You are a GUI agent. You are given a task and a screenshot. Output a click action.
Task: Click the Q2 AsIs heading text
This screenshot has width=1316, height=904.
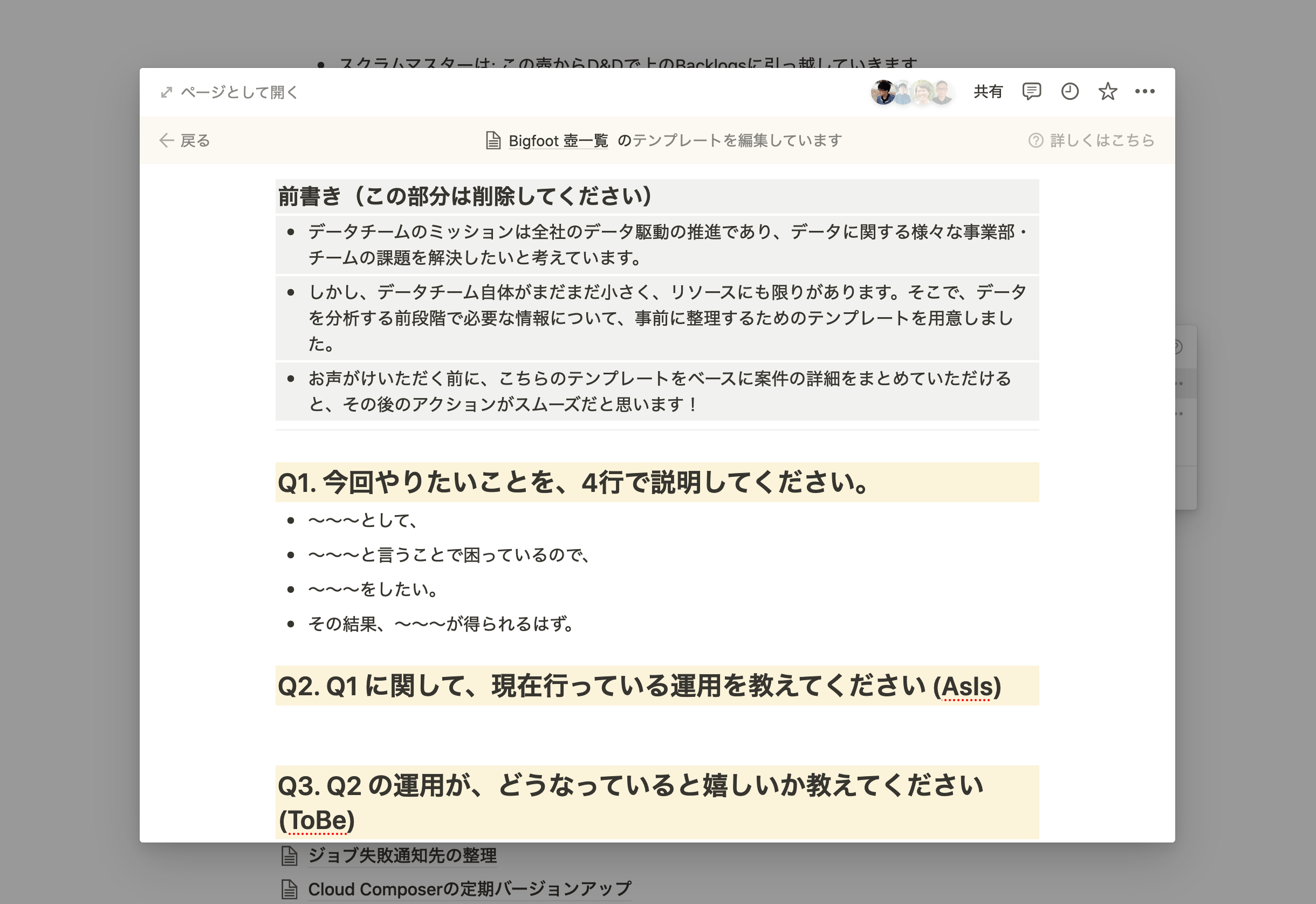click(x=639, y=687)
